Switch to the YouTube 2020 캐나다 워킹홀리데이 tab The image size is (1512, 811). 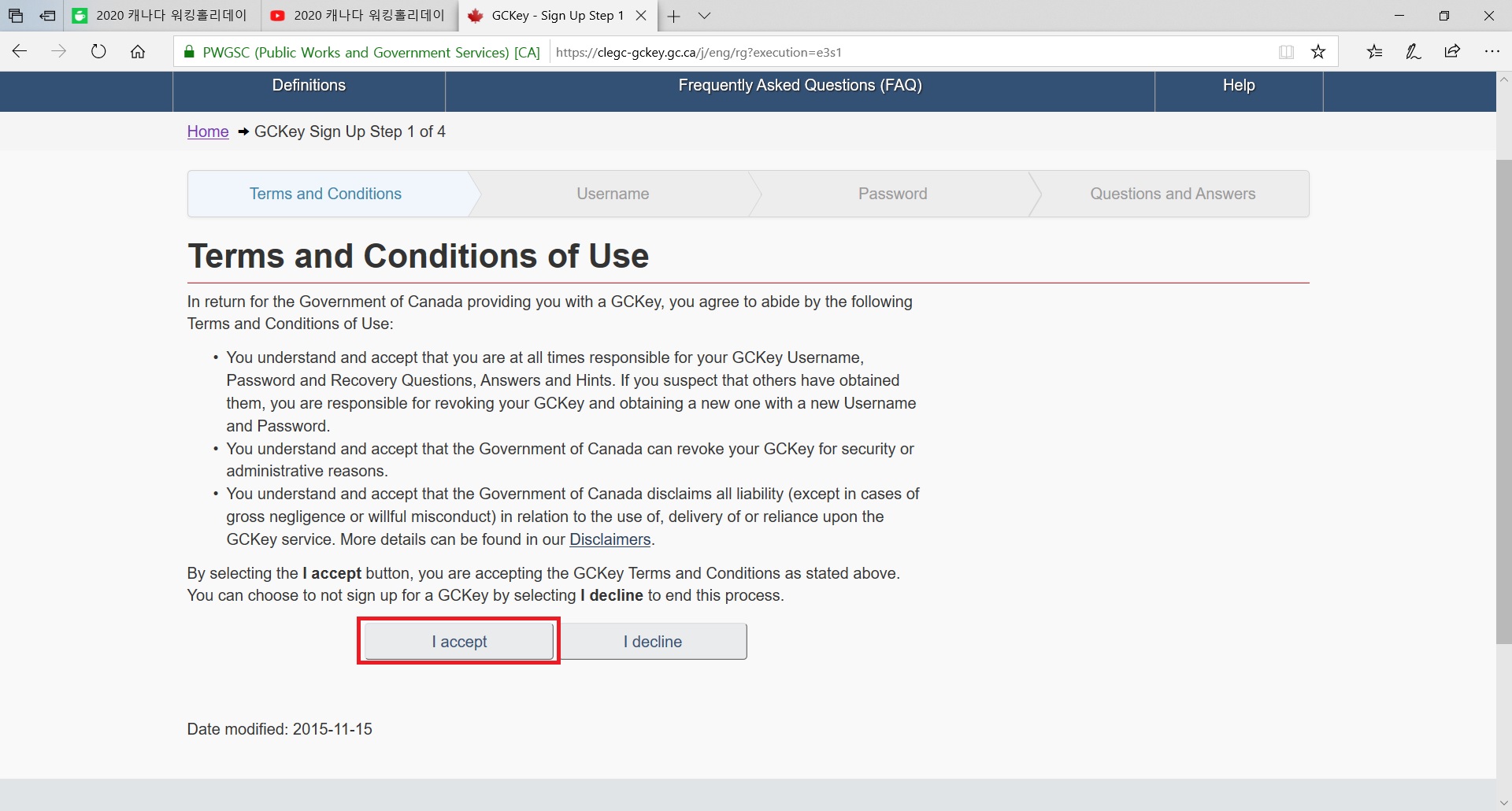359,16
